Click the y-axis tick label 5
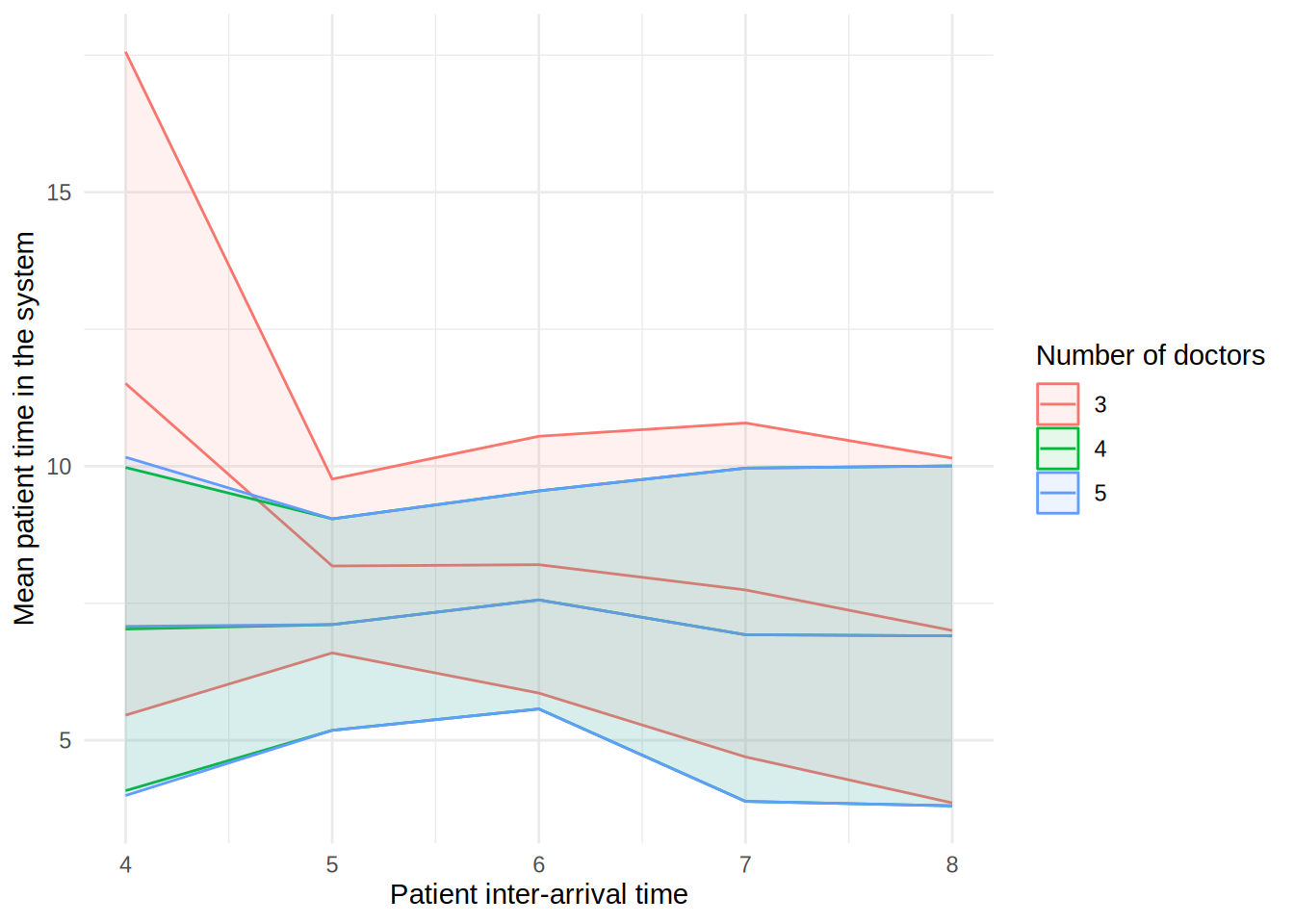The image size is (1294, 924). pyautogui.click(x=65, y=741)
